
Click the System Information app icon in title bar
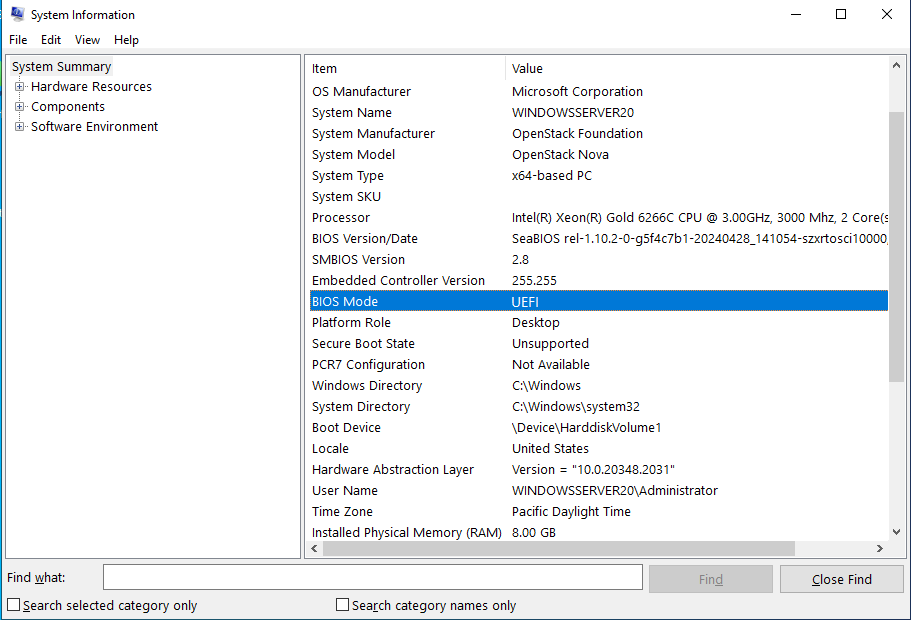coord(17,14)
